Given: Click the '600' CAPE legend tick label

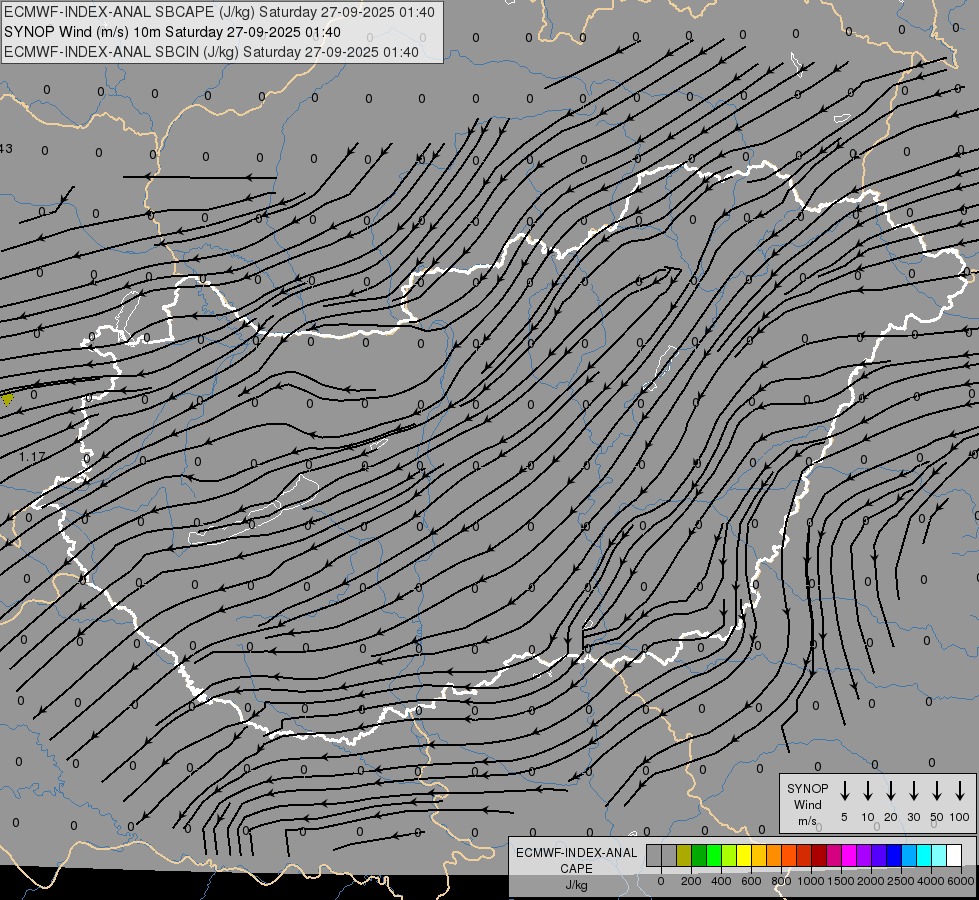Looking at the screenshot, I should pos(751,881).
